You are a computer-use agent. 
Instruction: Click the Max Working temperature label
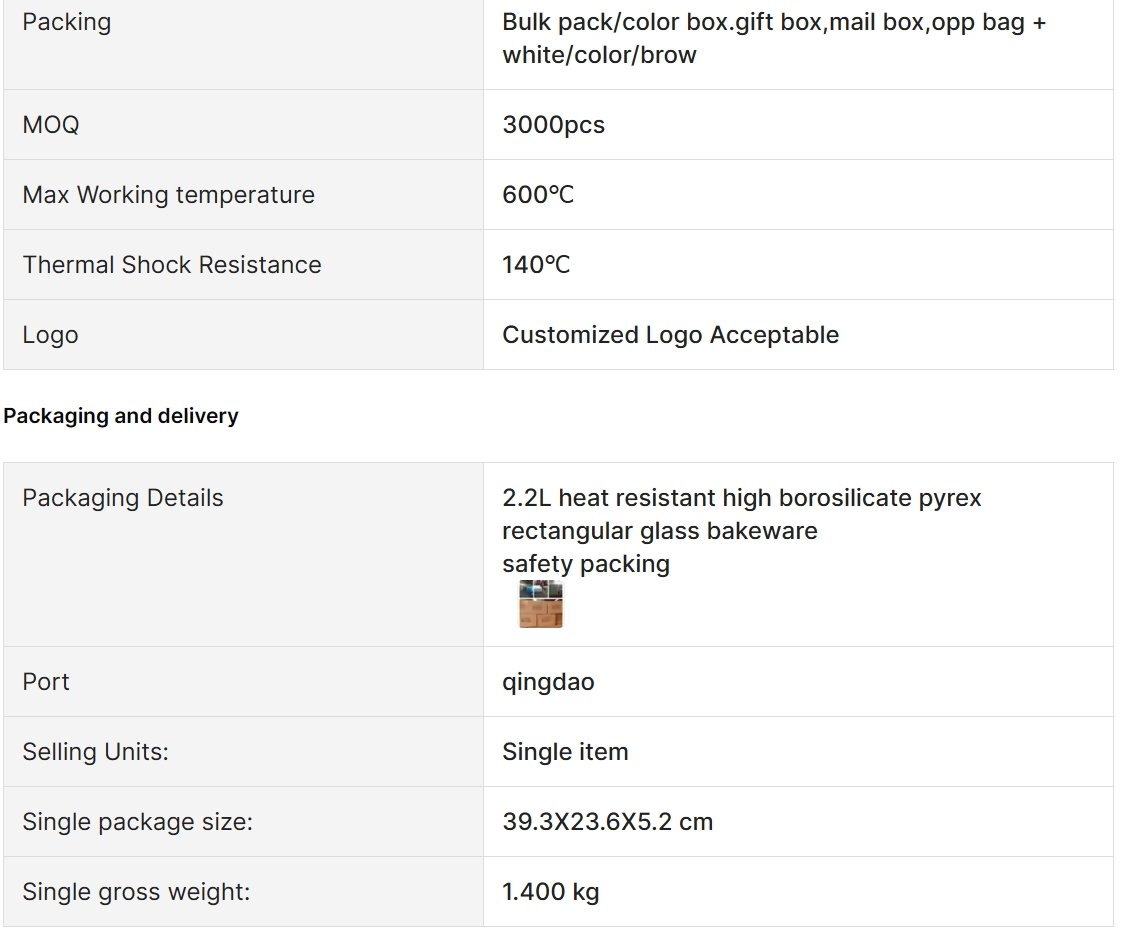pos(169,195)
